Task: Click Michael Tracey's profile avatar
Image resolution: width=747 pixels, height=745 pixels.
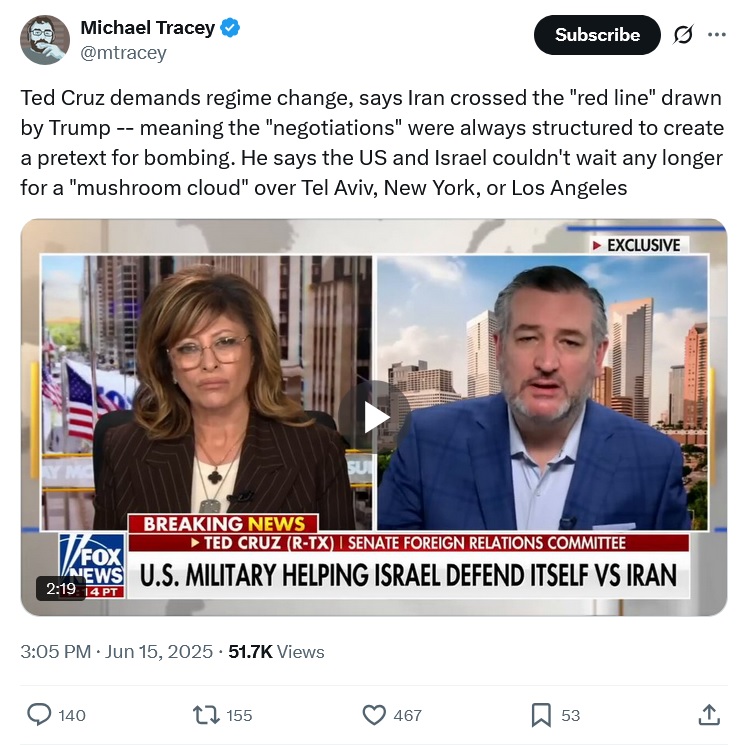Action: [x=45, y=40]
